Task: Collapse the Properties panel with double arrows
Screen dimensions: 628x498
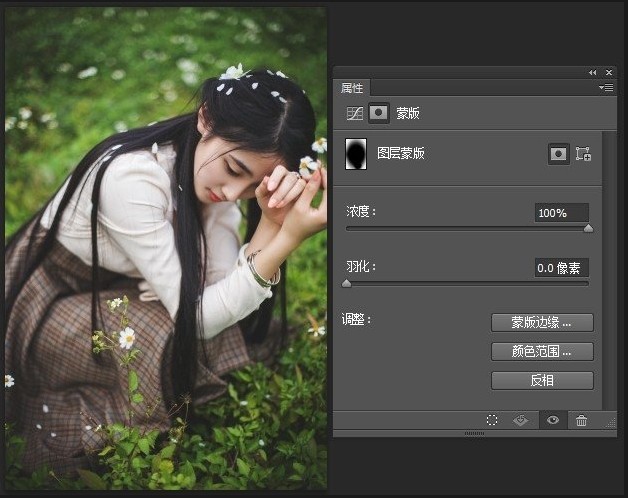Action: (x=592, y=73)
